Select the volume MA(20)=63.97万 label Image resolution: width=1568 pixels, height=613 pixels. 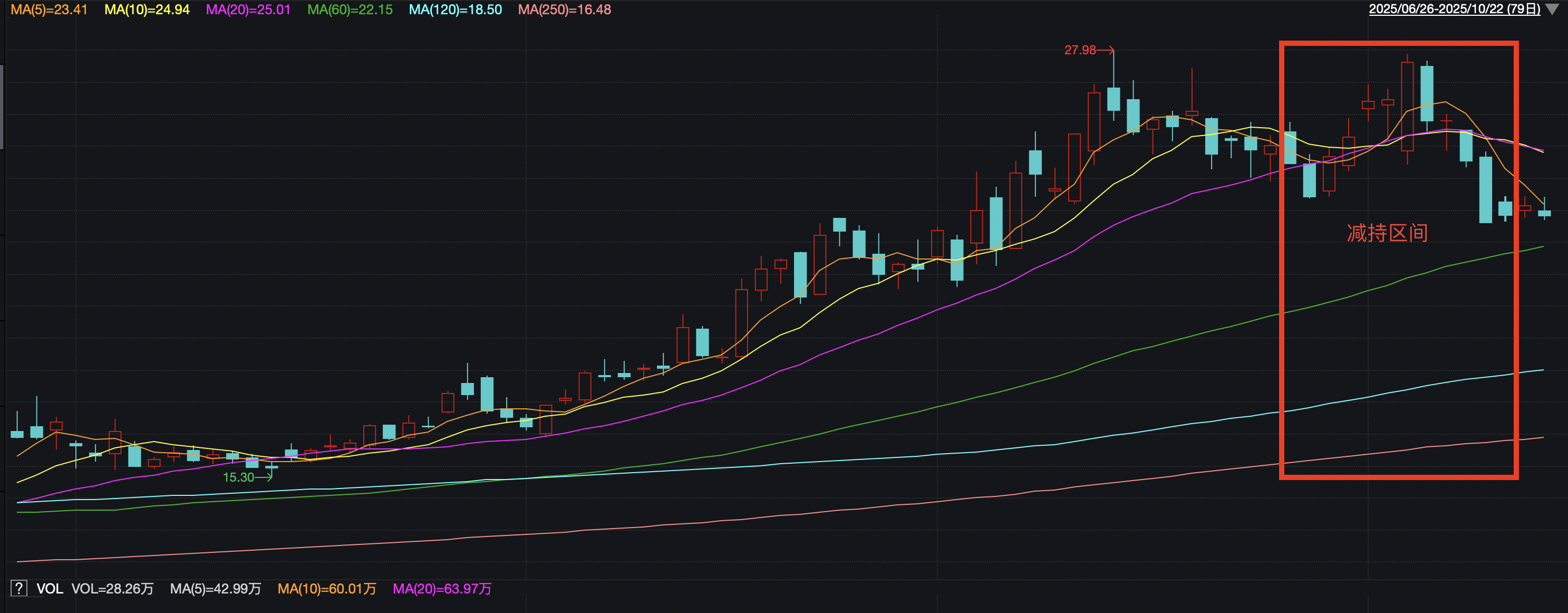tap(441, 589)
